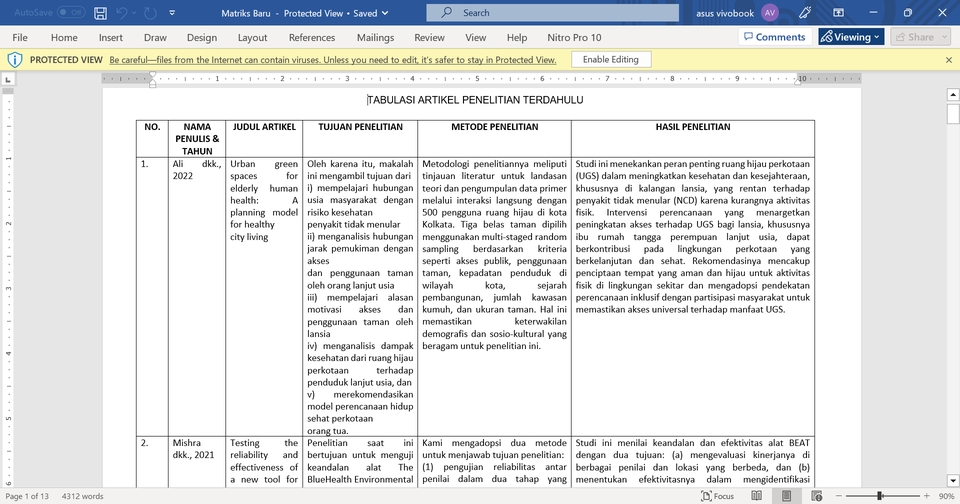Open the References tab
960x504 pixels.
tap(312, 38)
